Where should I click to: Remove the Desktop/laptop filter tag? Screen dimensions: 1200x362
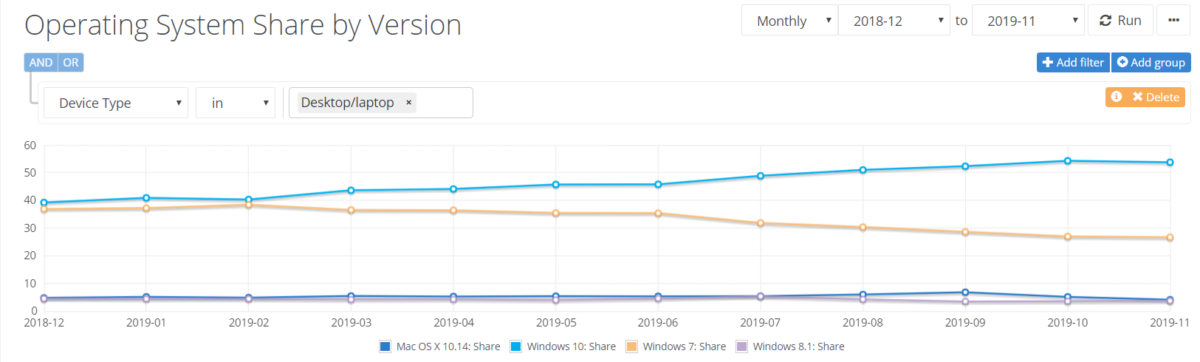pyautogui.click(x=410, y=102)
